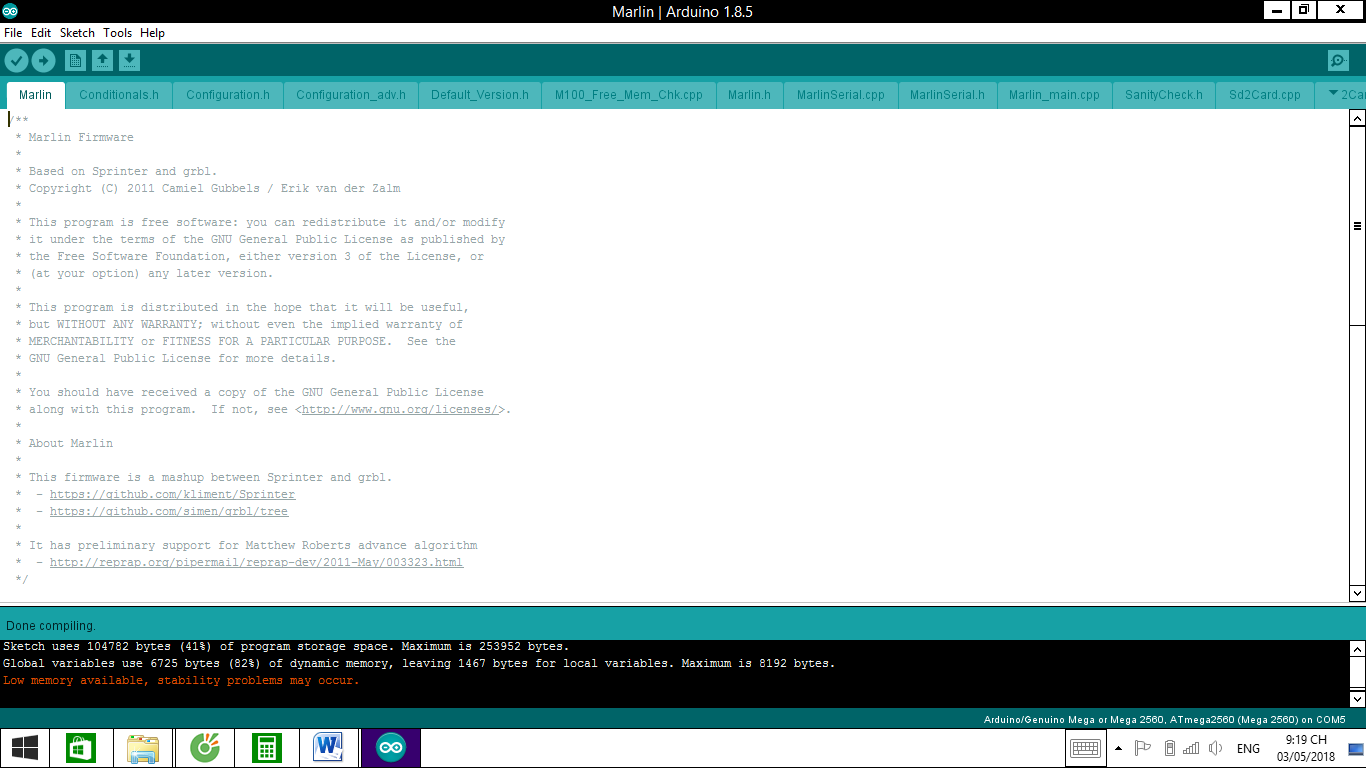Open the network signal tray icon

1191,748
